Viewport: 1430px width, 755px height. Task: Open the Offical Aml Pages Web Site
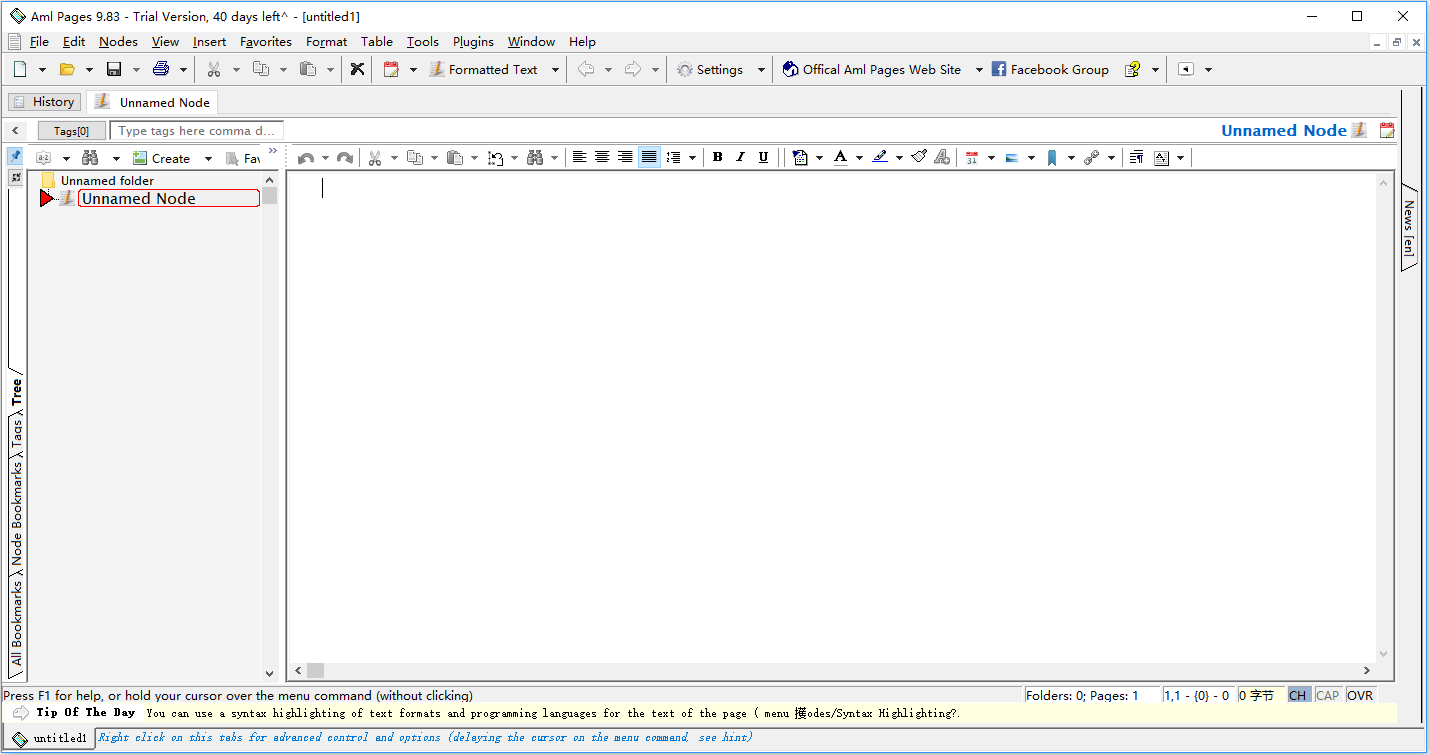pos(872,69)
